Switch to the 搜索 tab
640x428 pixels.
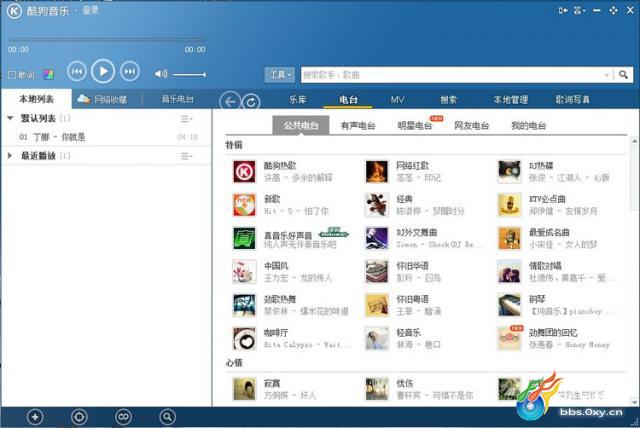448,100
